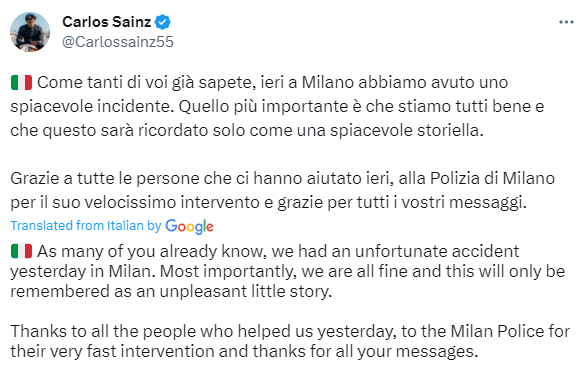The width and height of the screenshot is (588, 378).
Task: Open the three-dot more options menu
Action: 566,22
